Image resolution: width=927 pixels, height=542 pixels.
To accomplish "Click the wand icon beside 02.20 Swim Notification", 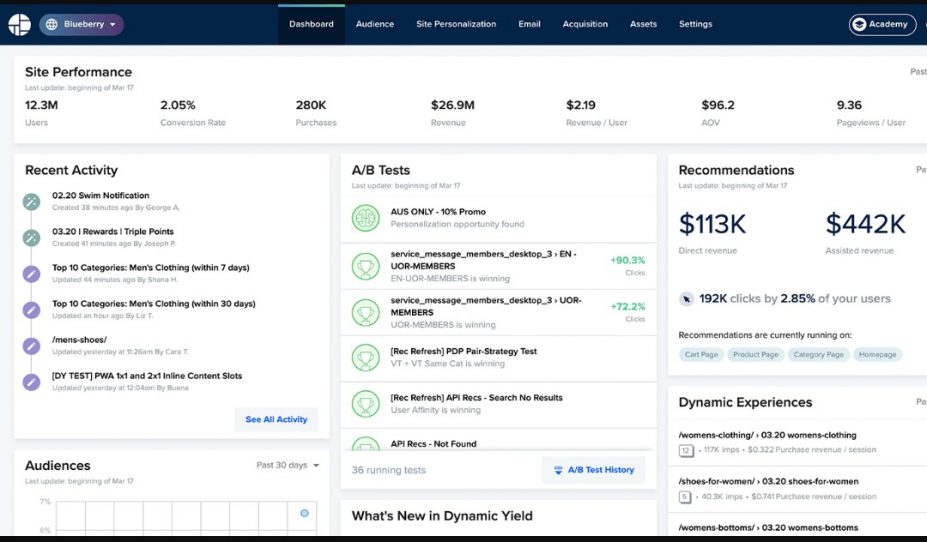I will [32, 202].
